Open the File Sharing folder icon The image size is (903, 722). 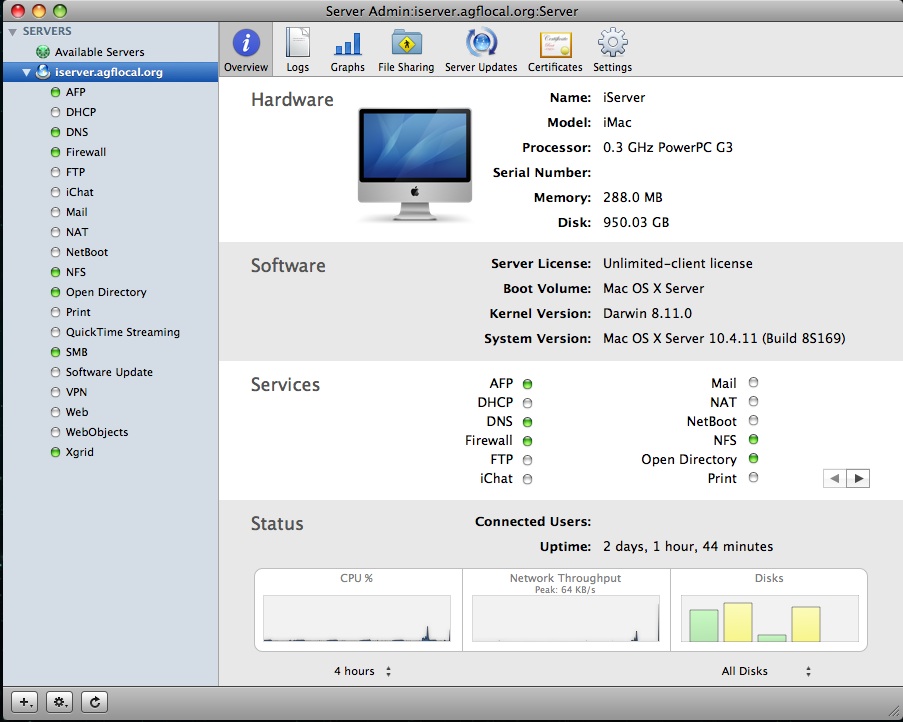407,43
